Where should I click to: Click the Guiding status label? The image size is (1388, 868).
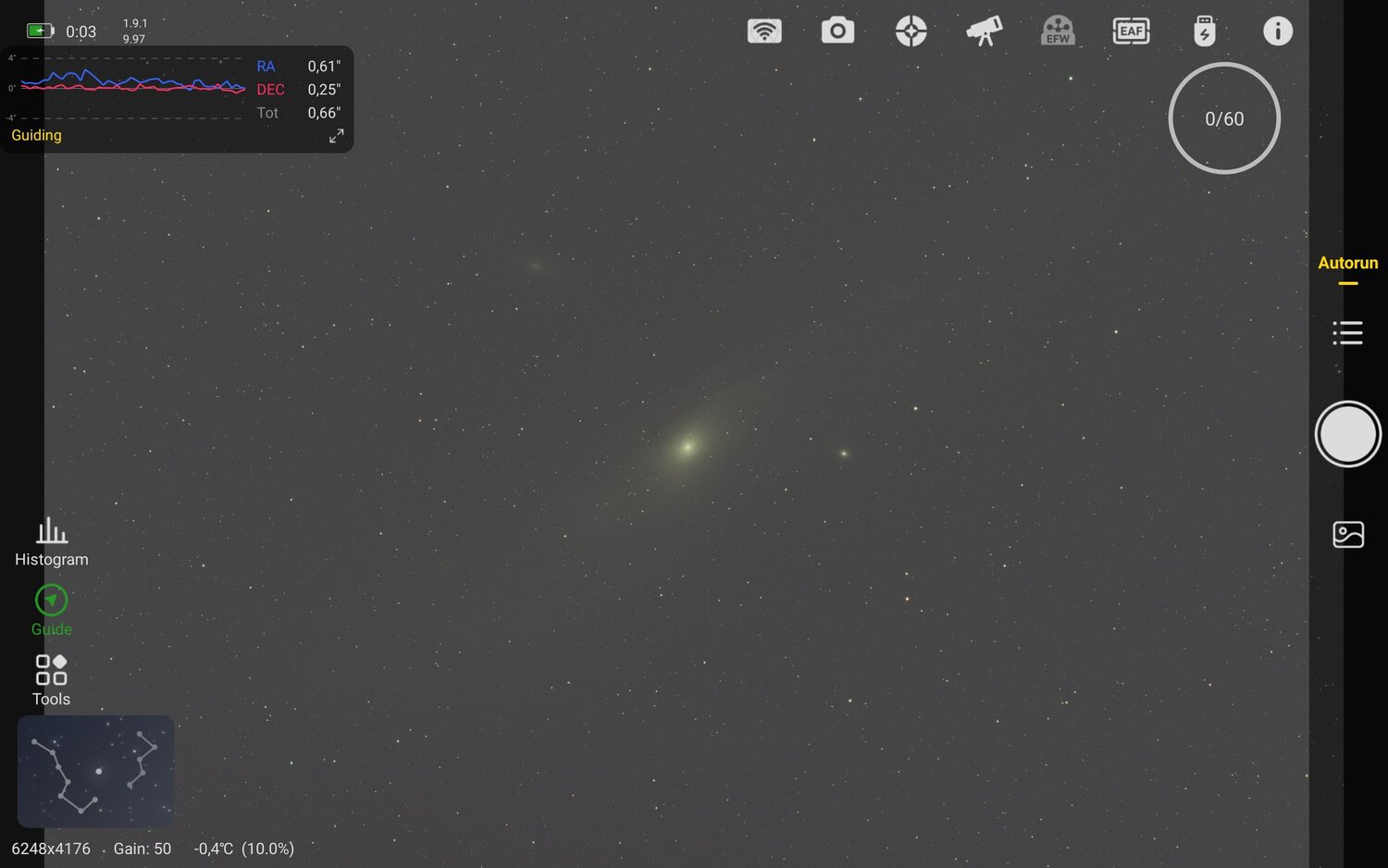[36, 135]
